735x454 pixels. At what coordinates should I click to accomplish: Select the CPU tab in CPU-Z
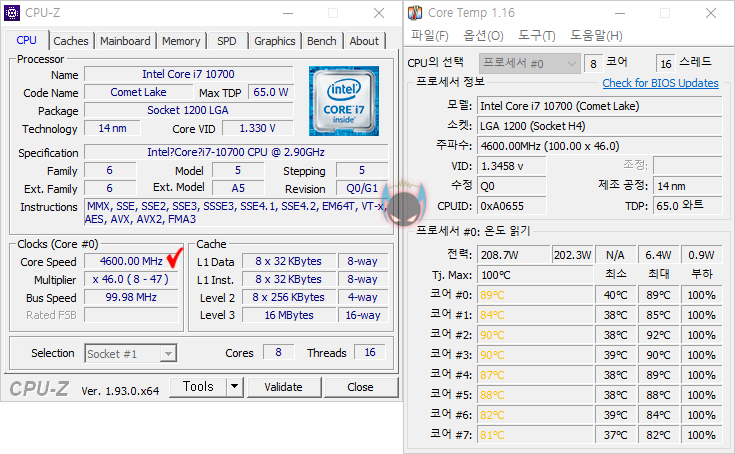(27, 40)
